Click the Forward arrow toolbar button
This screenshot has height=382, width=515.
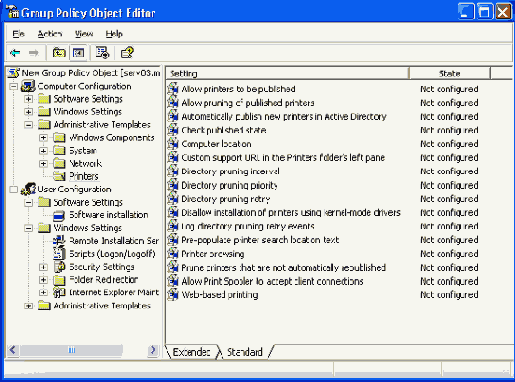[34, 53]
